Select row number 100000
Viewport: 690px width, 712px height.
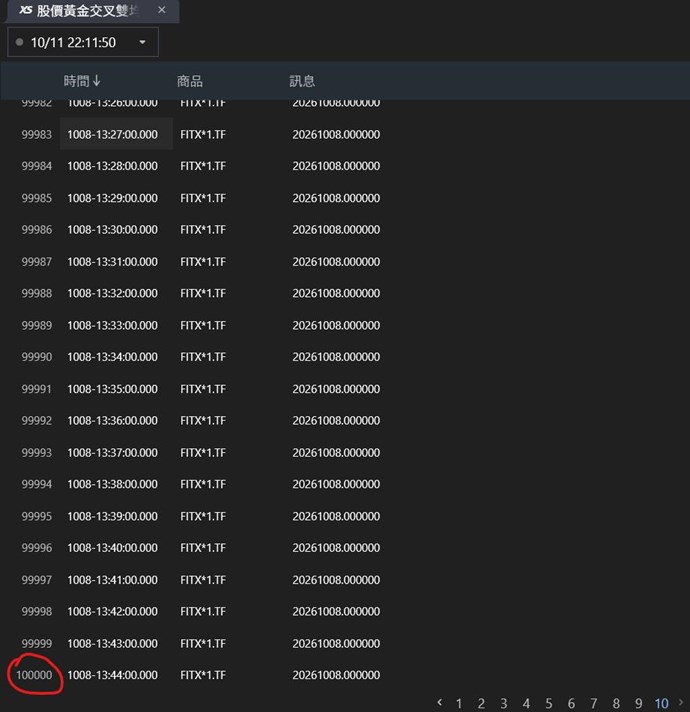coord(34,675)
